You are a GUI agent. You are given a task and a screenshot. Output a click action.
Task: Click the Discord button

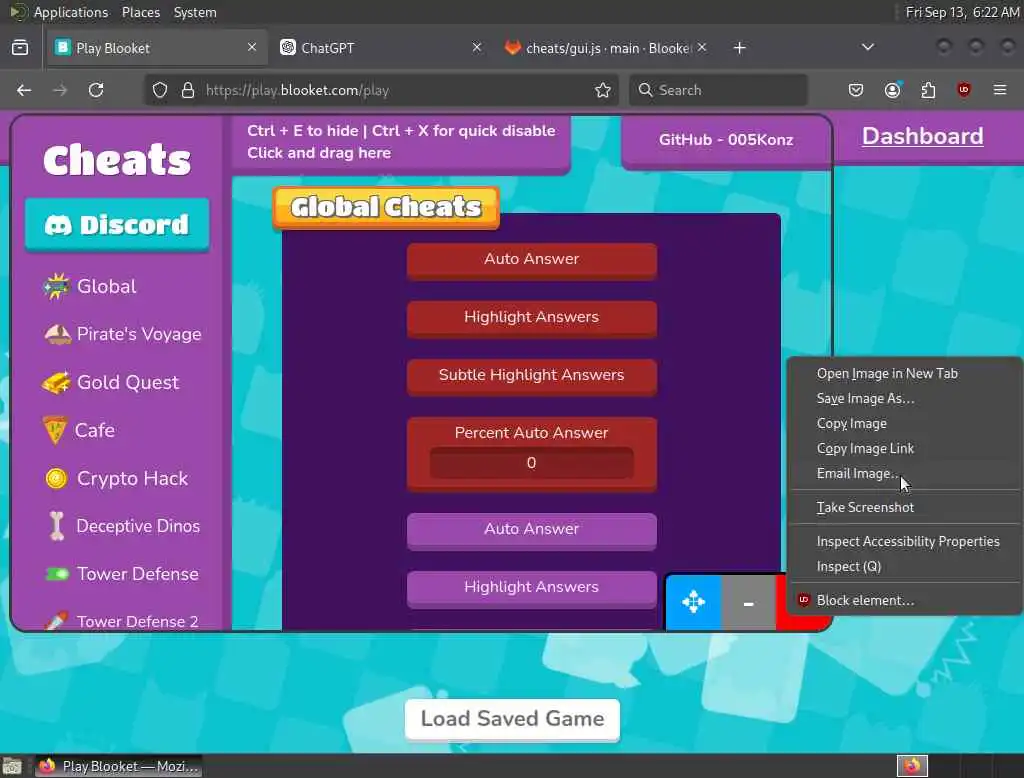(x=118, y=225)
